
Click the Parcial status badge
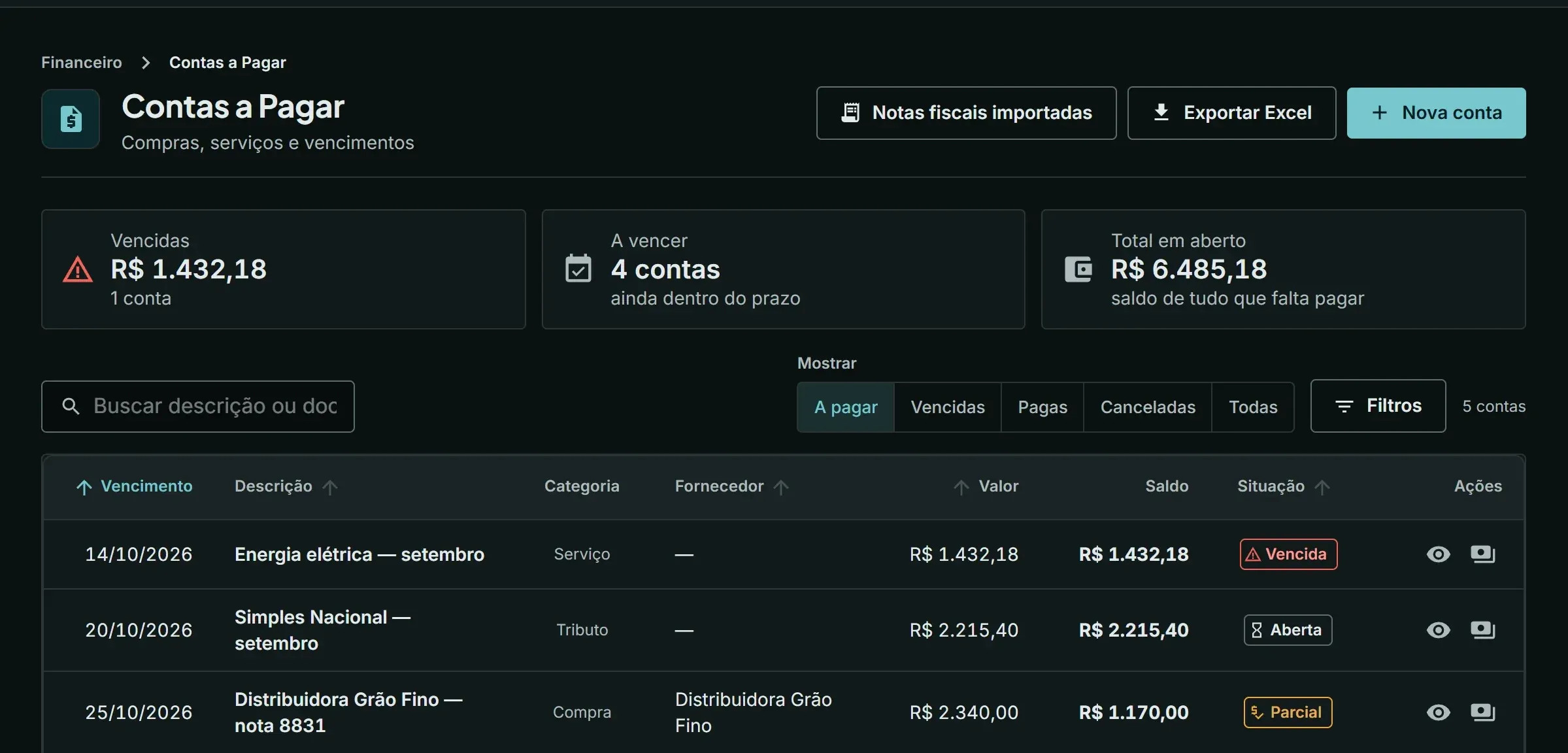point(1288,712)
